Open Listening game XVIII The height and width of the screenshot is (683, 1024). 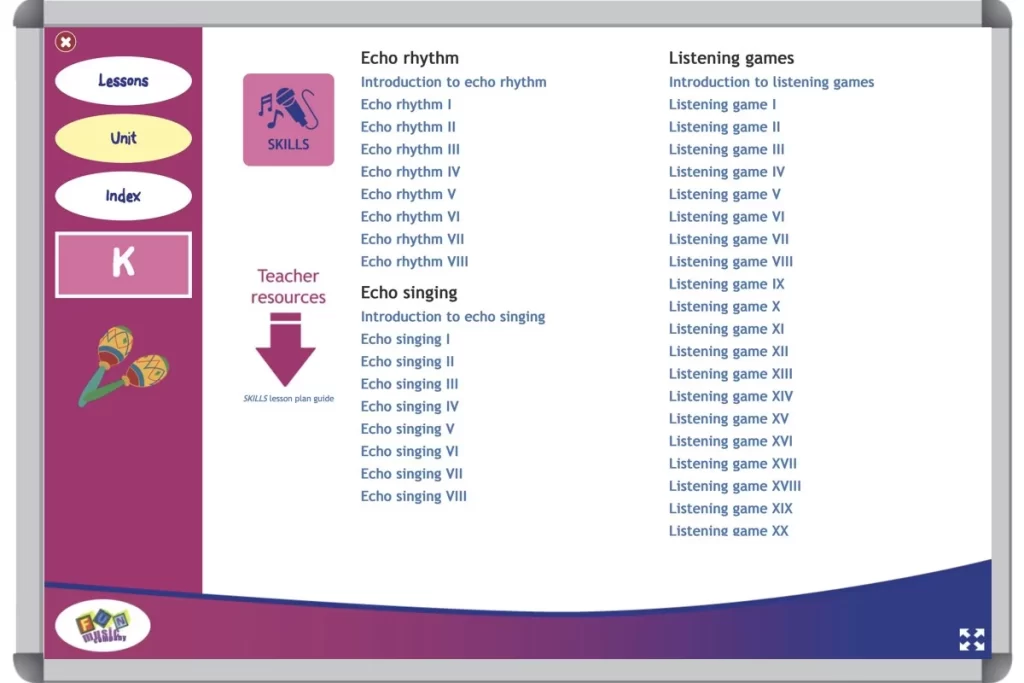tap(734, 486)
